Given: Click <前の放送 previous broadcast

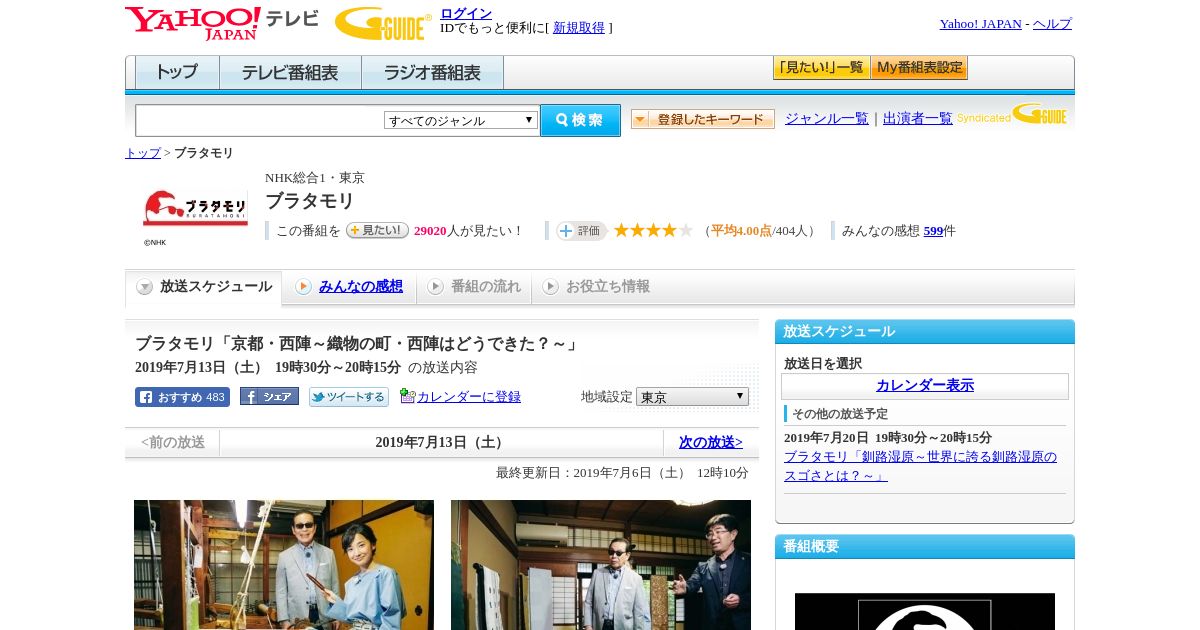Looking at the screenshot, I should point(173,442).
